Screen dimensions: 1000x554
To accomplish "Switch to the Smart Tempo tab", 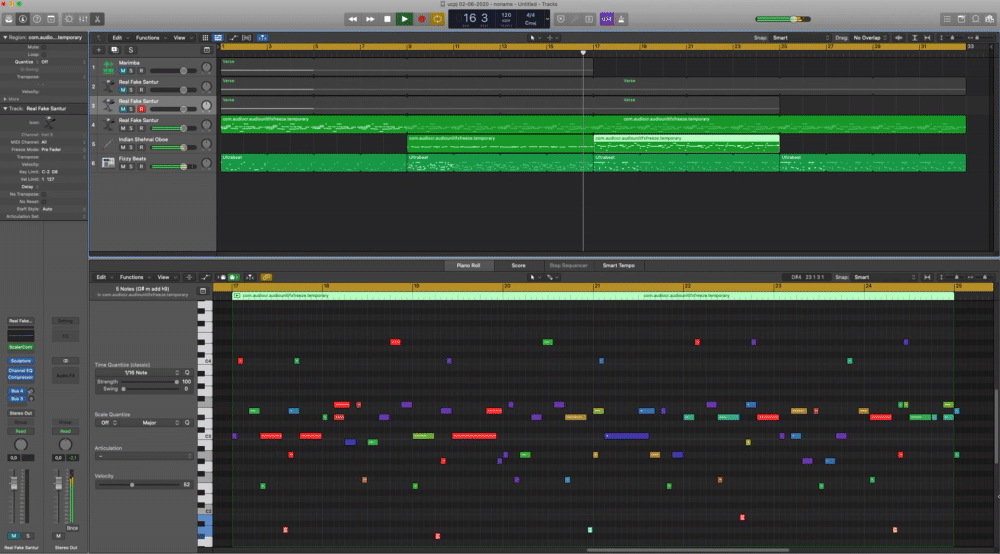I will [x=617, y=265].
